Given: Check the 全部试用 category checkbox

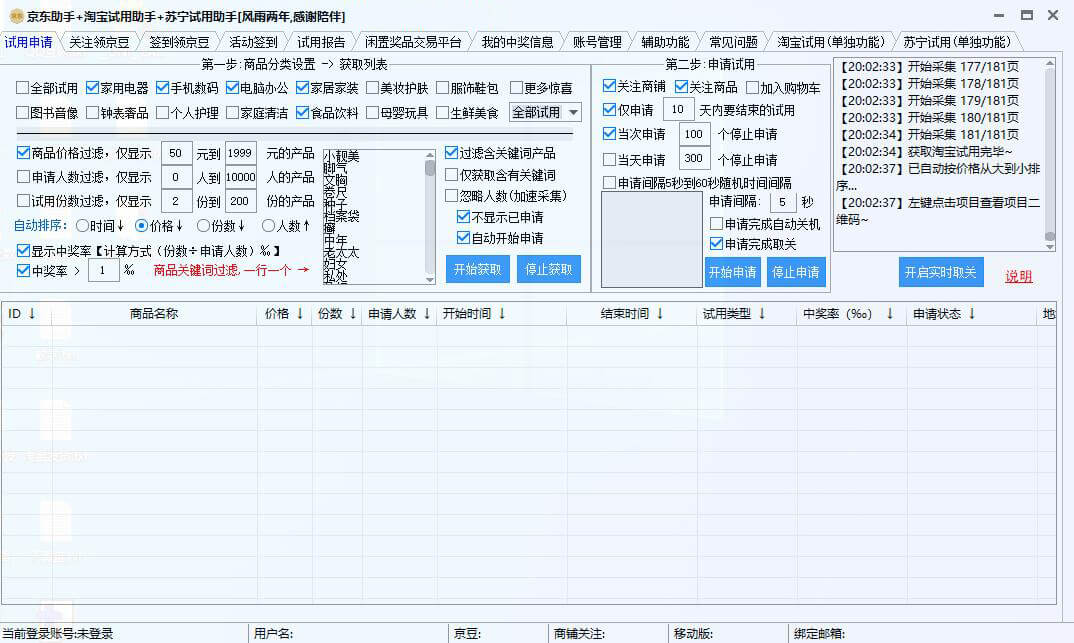Looking at the screenshot, I should (x=23, y=88).
